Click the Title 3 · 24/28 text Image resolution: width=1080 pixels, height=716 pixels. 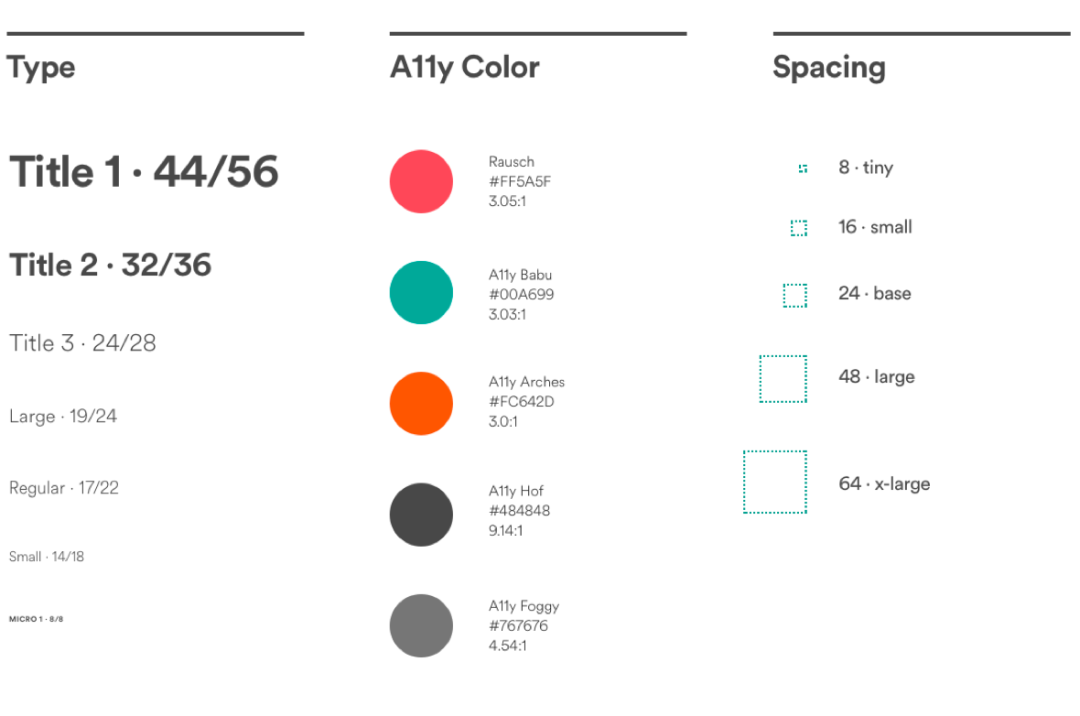click(83, 343)
